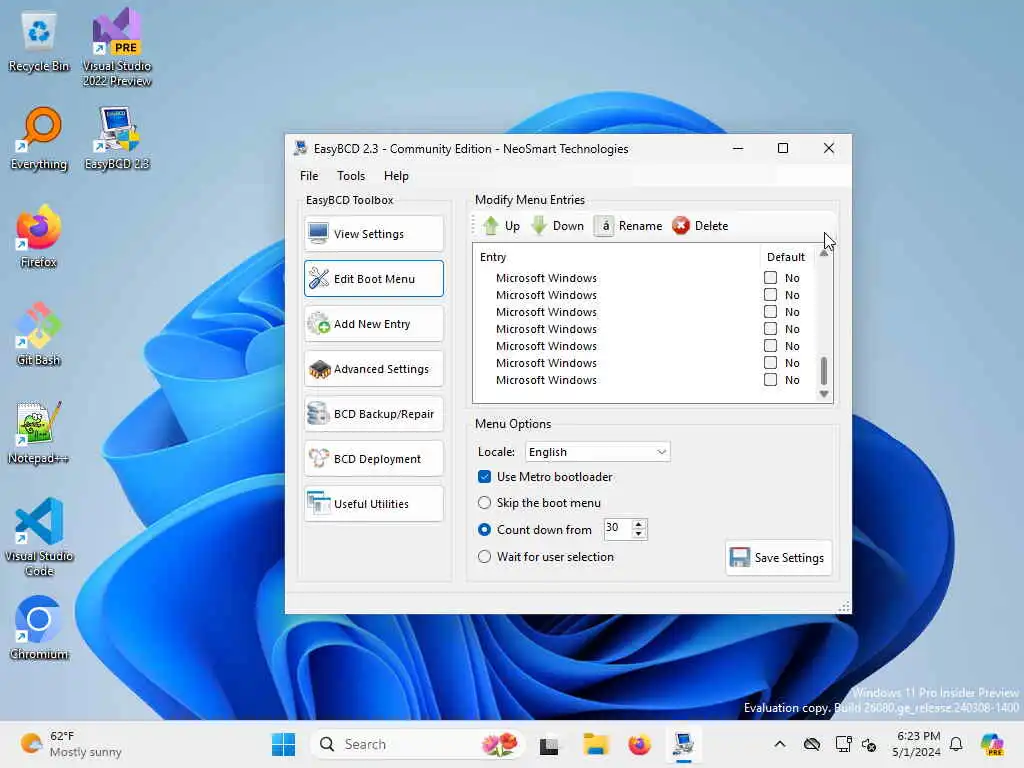The width and height of the screenshot is (1024, 768).
Task: Click the cloud sync tray icon
Action: coord(812,744)
